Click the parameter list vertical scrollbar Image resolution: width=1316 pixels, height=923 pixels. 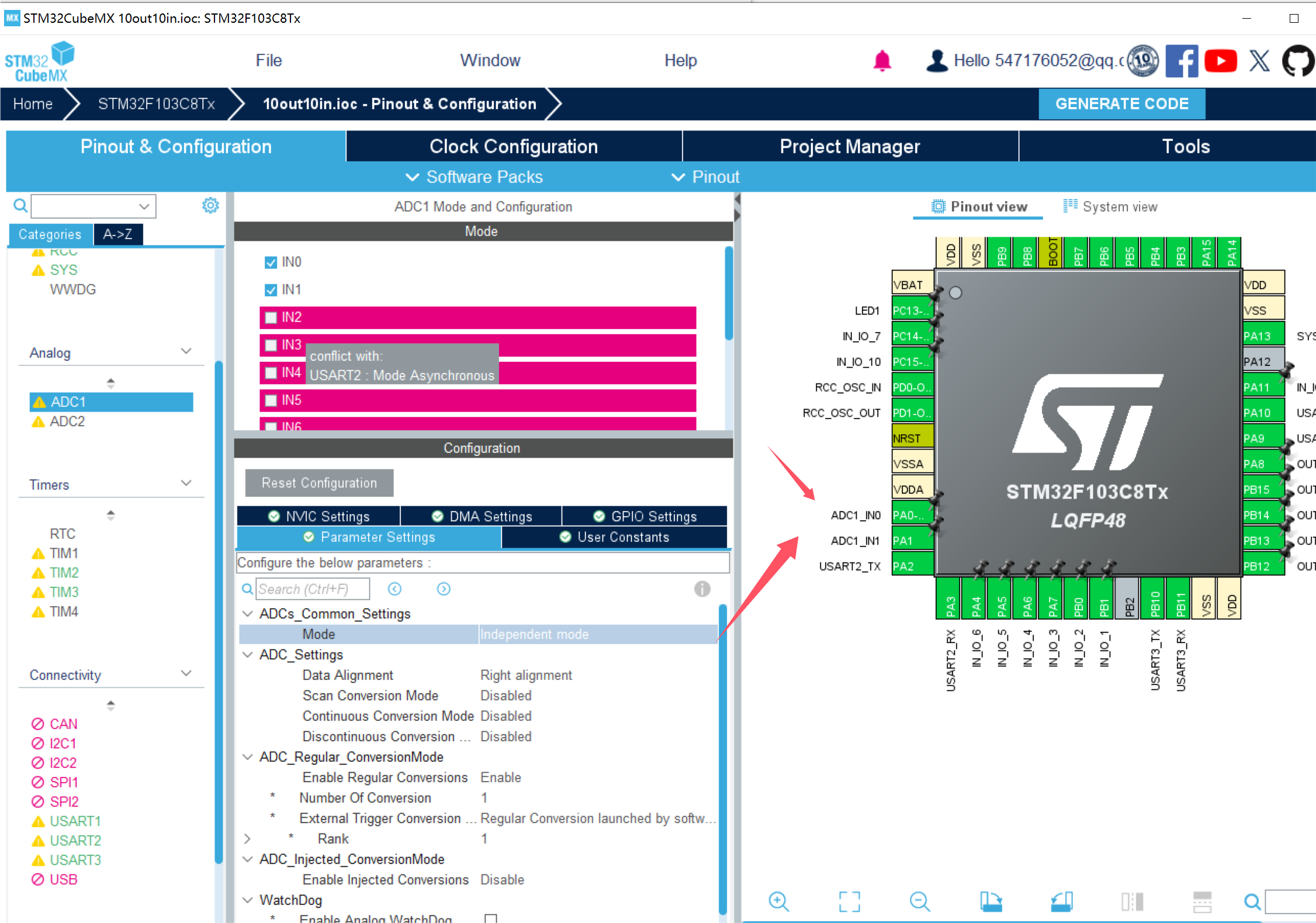pos(723,759)
